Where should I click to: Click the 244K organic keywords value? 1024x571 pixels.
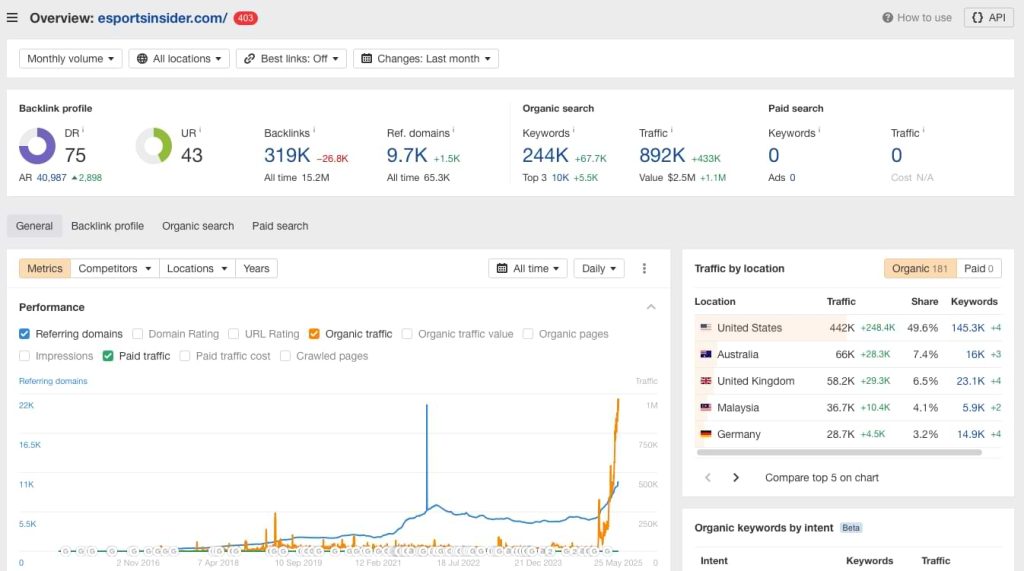545,155
